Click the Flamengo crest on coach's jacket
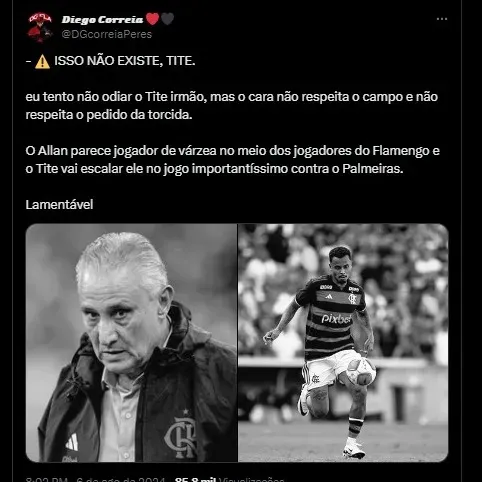482x482 pixels. tap(181, 438)
